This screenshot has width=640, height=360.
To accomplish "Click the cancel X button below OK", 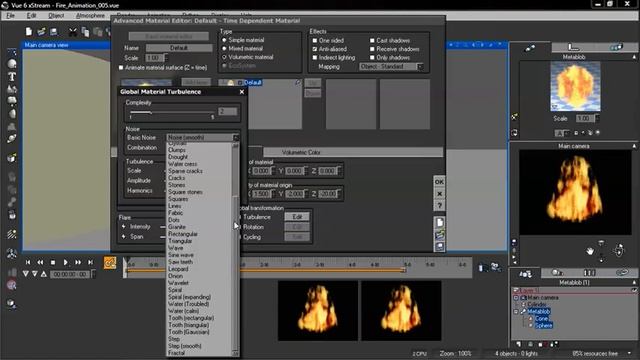I will tap(439, 193).
